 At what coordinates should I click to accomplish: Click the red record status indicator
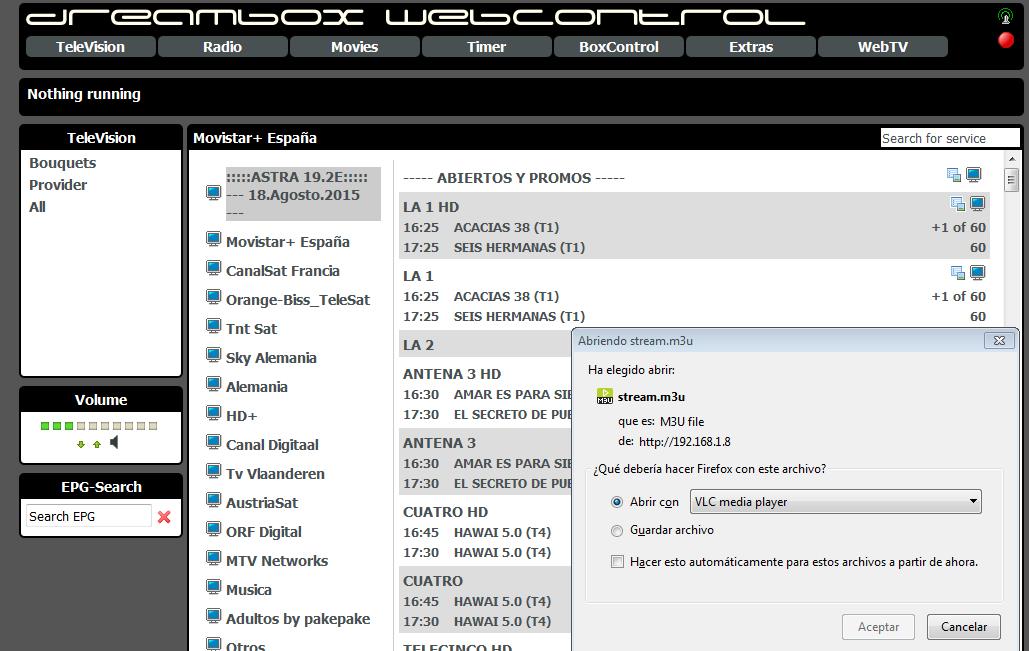(x=1005, y=41)
